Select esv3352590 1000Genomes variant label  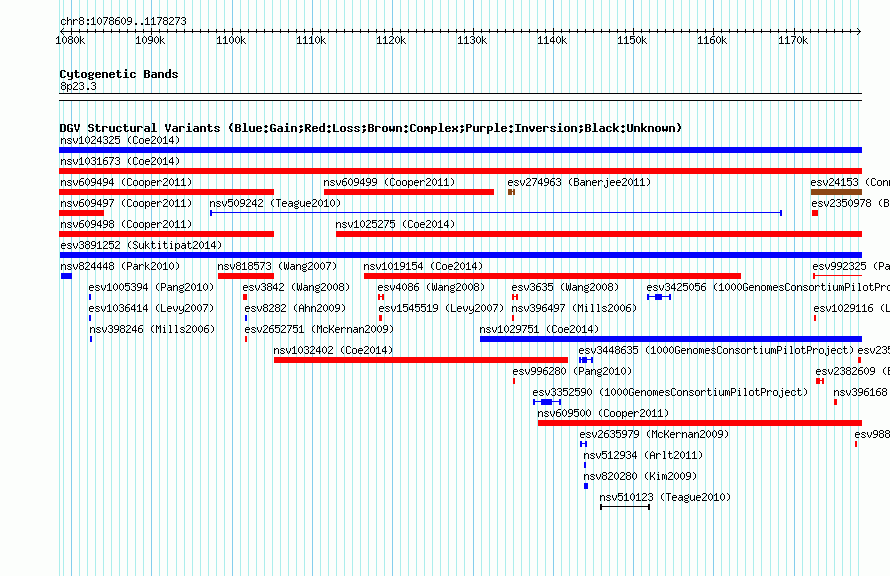[670, 392]
